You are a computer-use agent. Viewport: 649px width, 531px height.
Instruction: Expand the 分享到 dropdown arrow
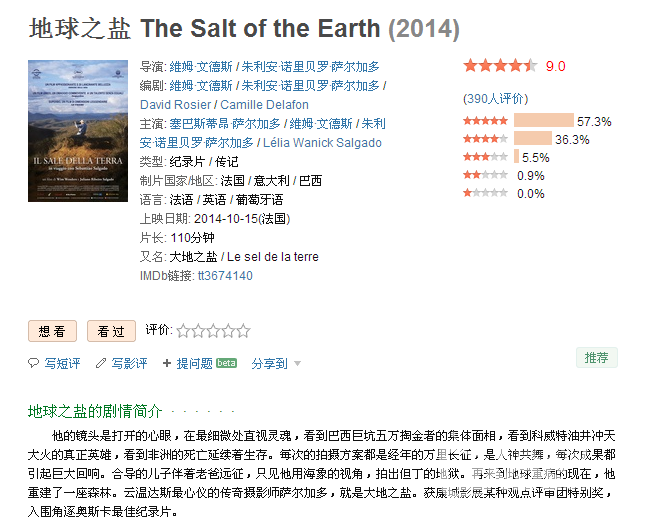point(297,364)
